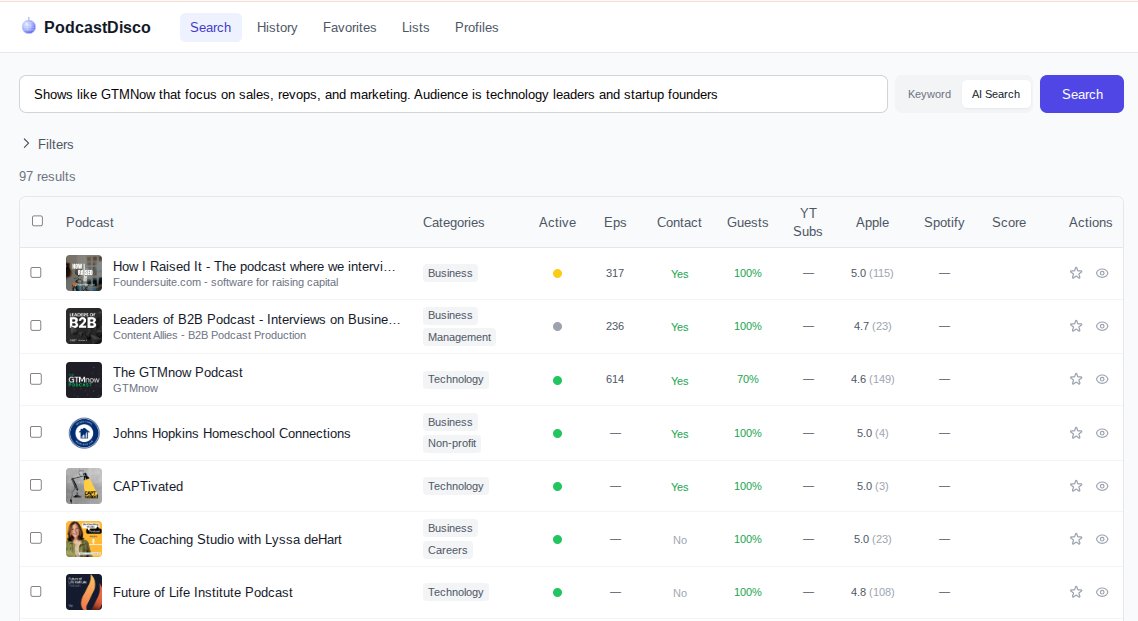Click Non-profit category tag on Johns Hopkins row
The width and height of the screenshot is (1138, 621).
[x=452, y=443]
